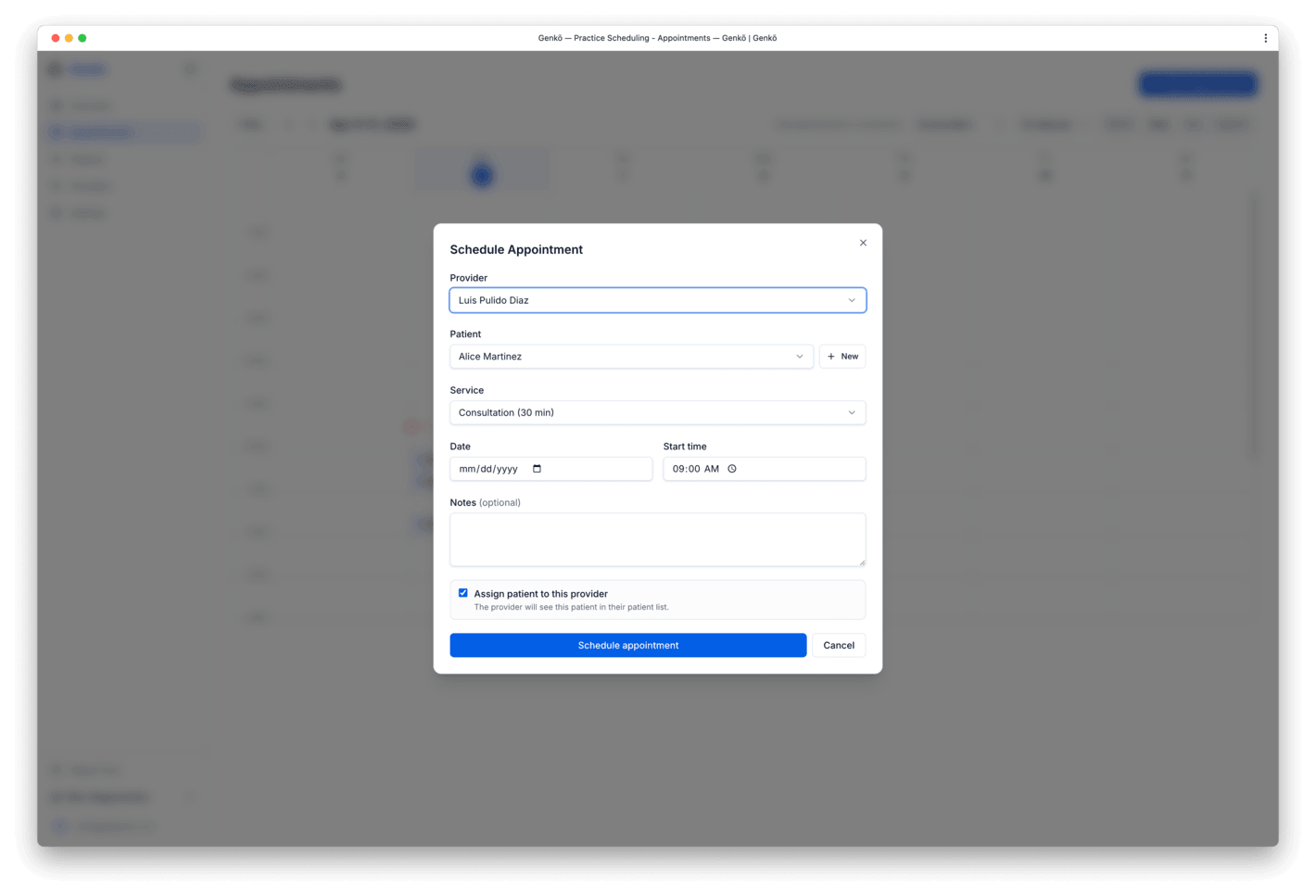Click the mm/dd/yyyy Date input
This screenshot has height=896, width=1316.
click(491, 469)
